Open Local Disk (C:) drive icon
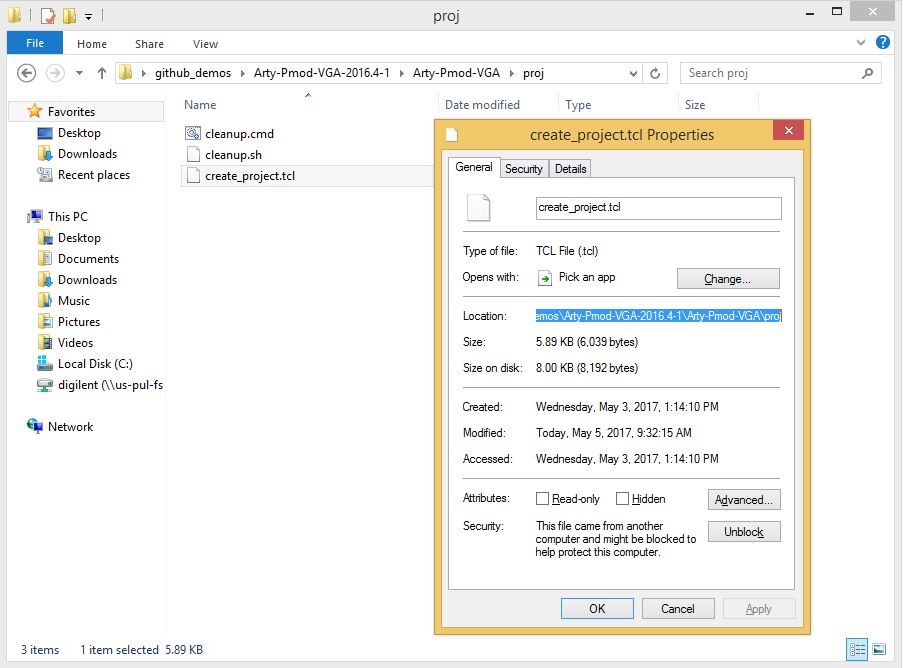The height and width of the screenshot is (668, 903). point(45,363)
